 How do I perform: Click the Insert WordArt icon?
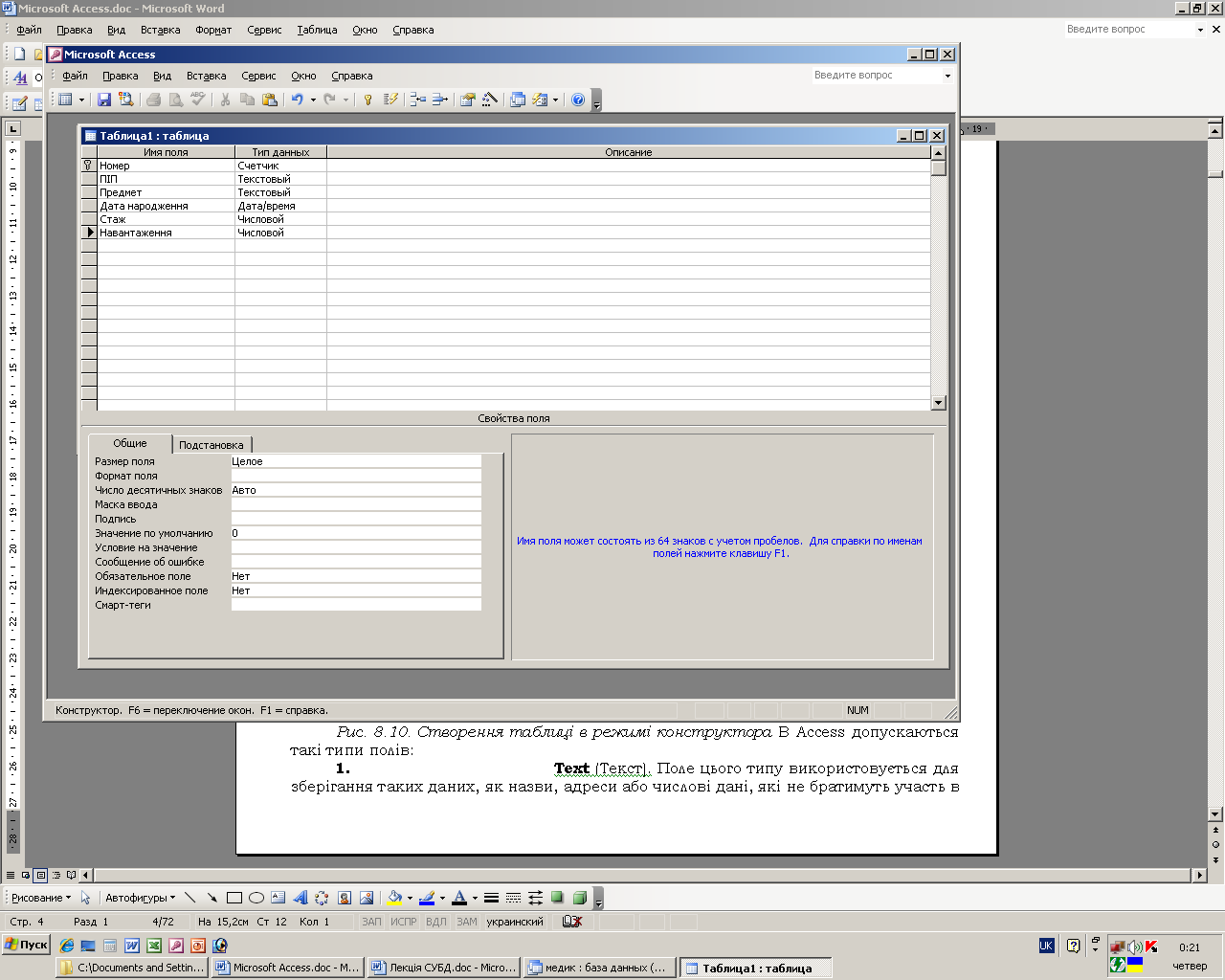tap(300, 898)
